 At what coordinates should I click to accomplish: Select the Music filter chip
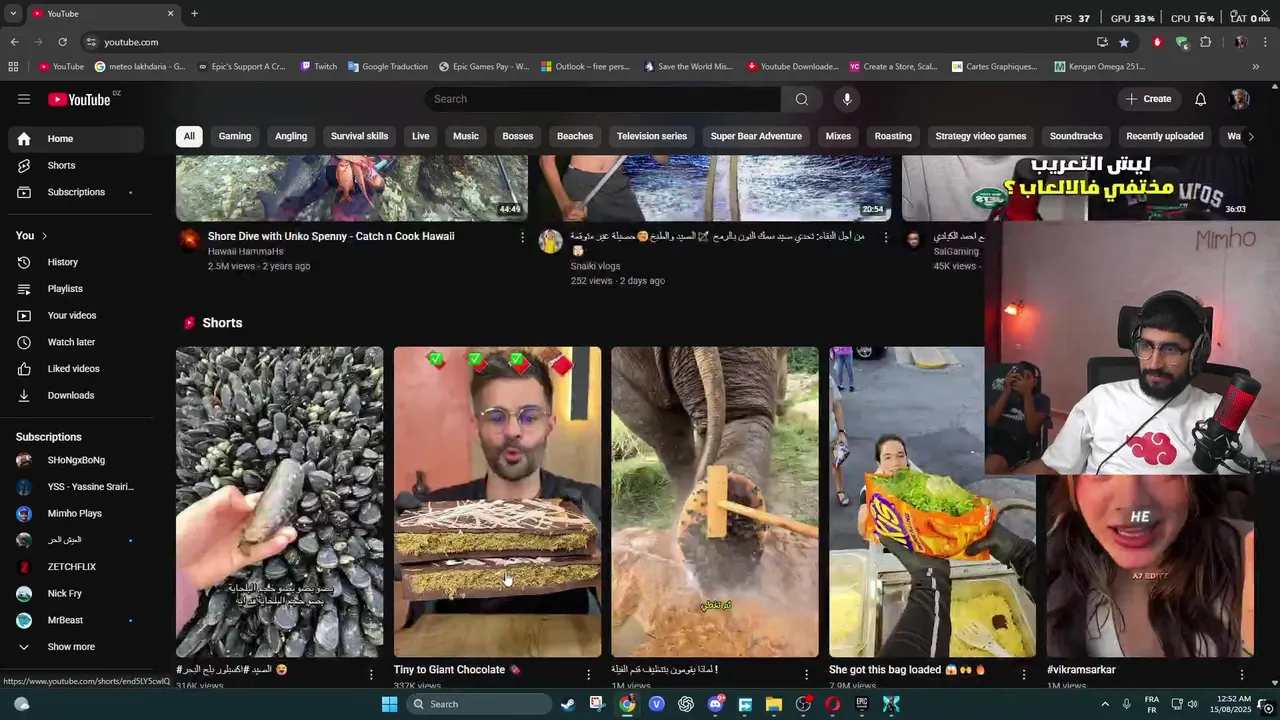(x=466, y=136)
